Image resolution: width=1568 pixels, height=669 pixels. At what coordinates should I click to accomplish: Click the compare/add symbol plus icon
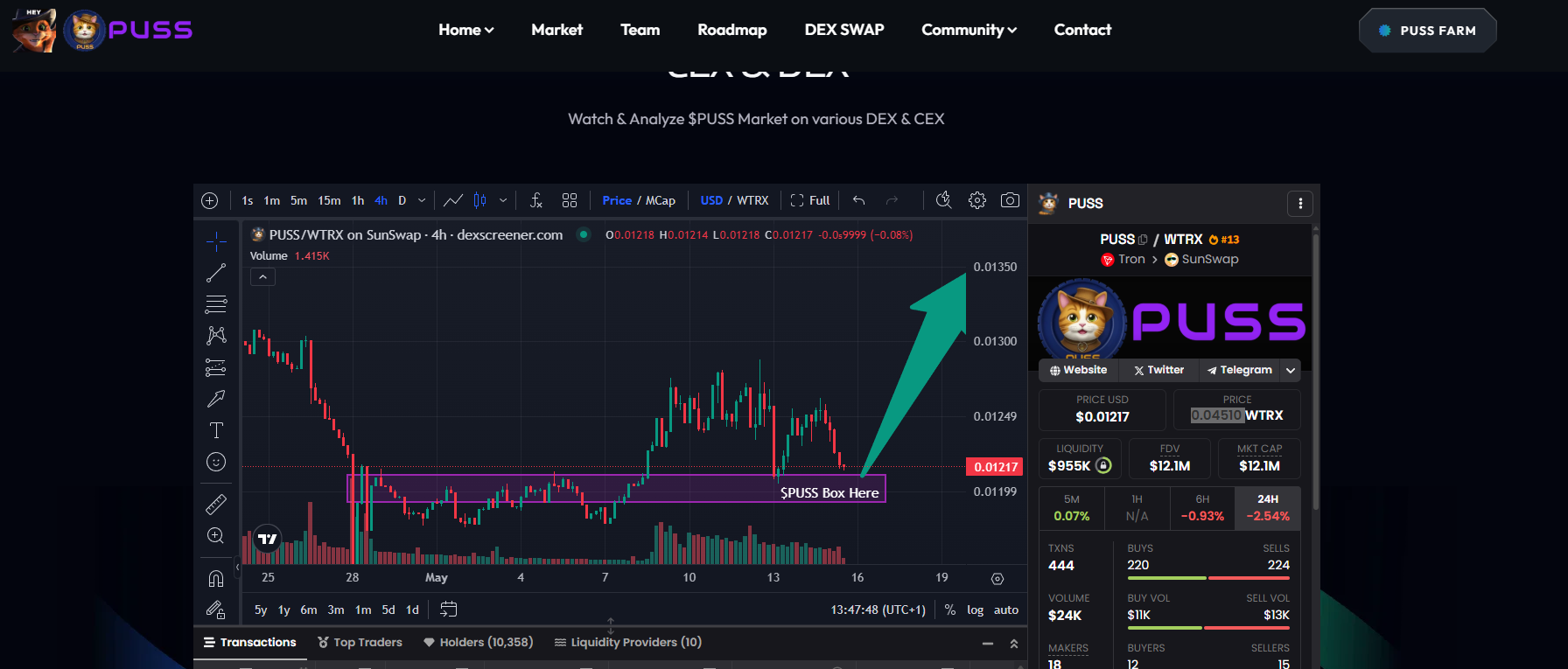pyautogui.click(x=210, y=200)
